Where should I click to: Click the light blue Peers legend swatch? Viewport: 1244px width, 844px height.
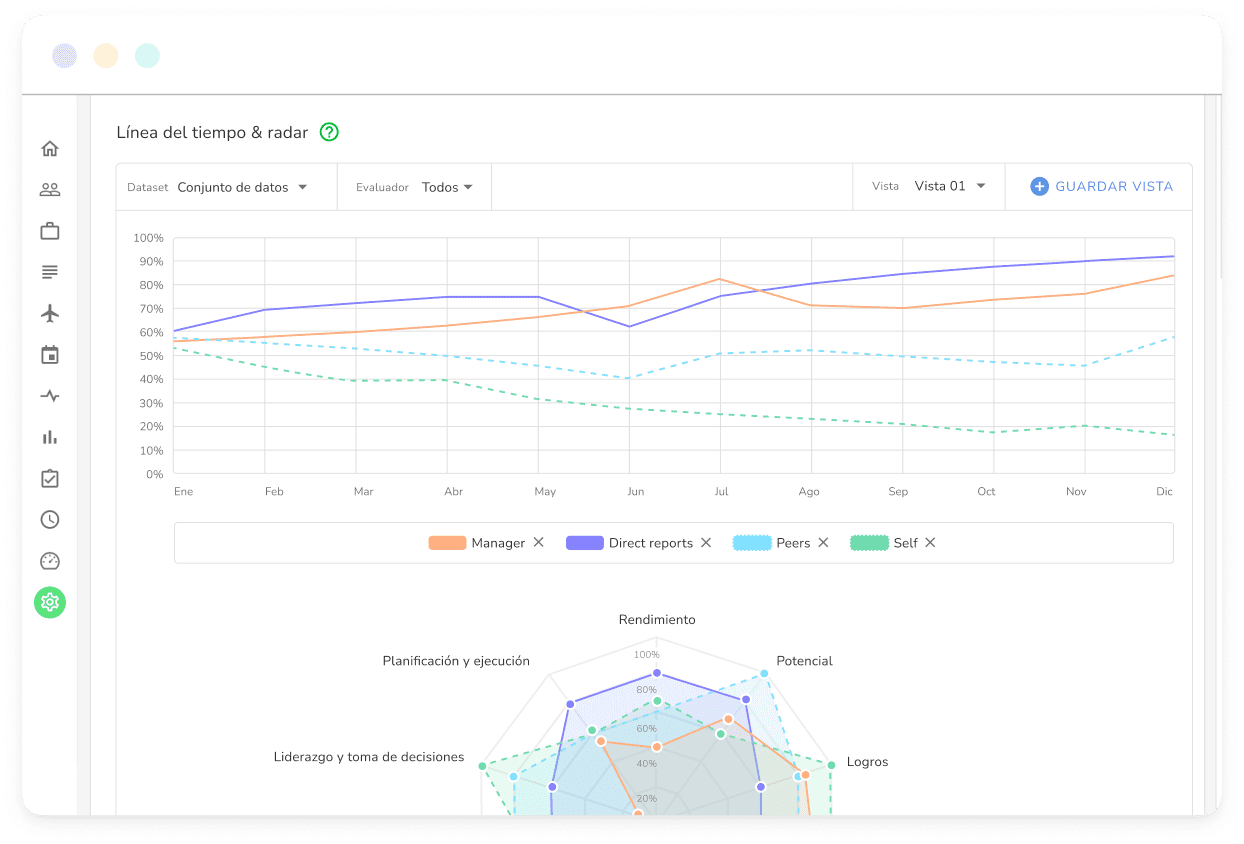point(752,543)
